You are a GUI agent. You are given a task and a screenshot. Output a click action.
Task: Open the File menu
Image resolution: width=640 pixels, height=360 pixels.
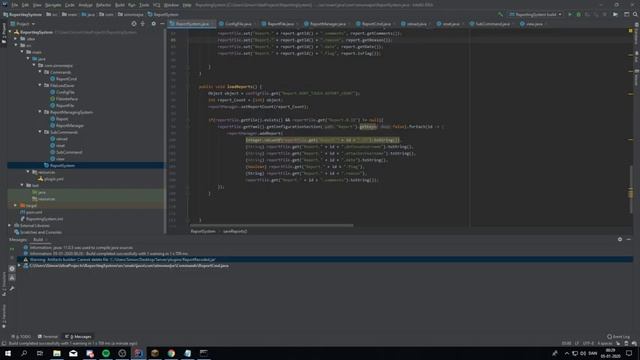14,5
